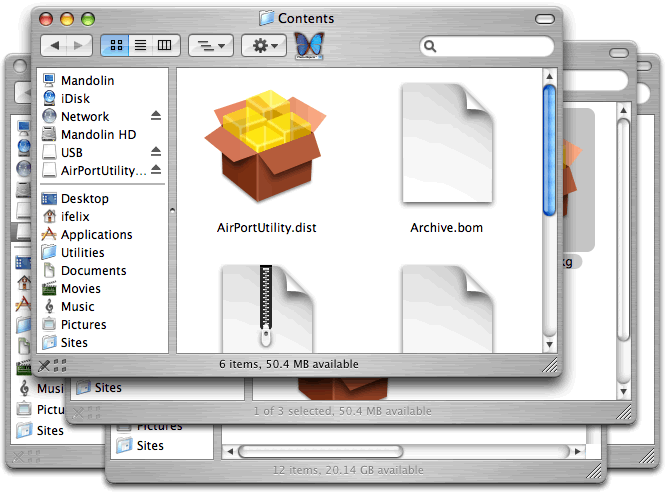Click scroll down arrow in Contents window
This screenshot has width=665, height=492.
point(549,344)
